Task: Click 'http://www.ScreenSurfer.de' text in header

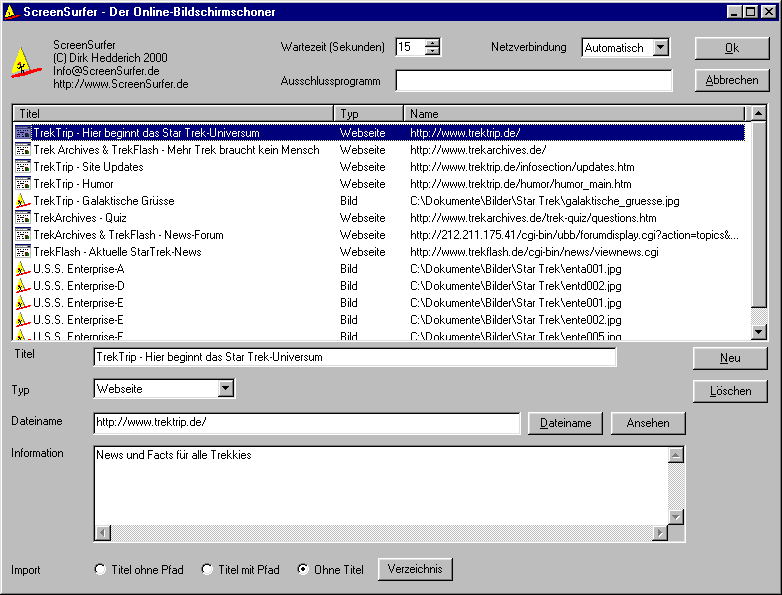Action: [x=121, y=84]
